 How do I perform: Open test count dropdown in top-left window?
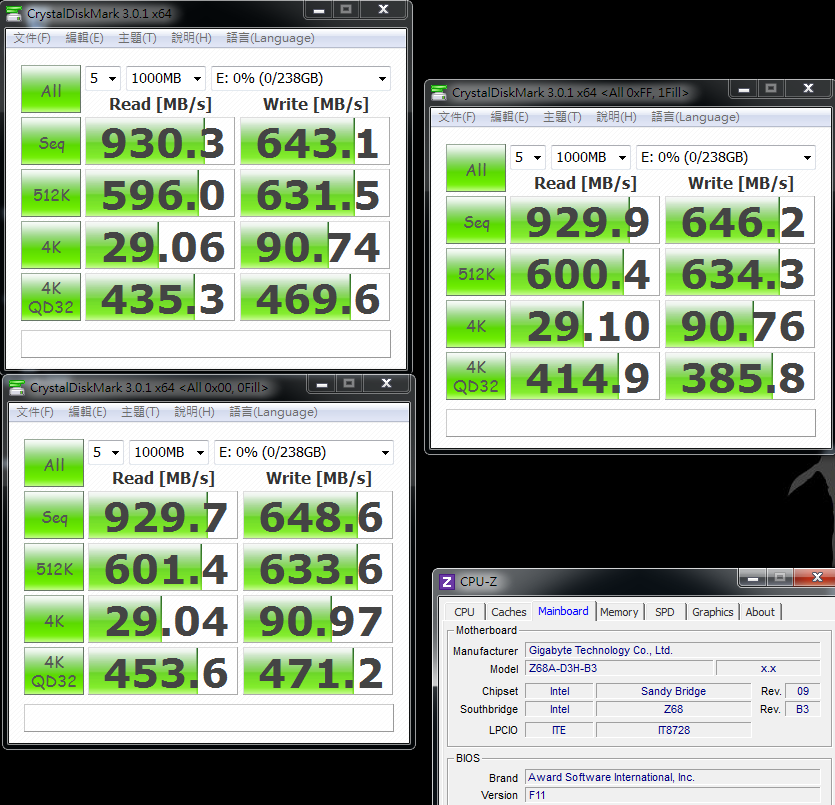[x=103, y=79]
